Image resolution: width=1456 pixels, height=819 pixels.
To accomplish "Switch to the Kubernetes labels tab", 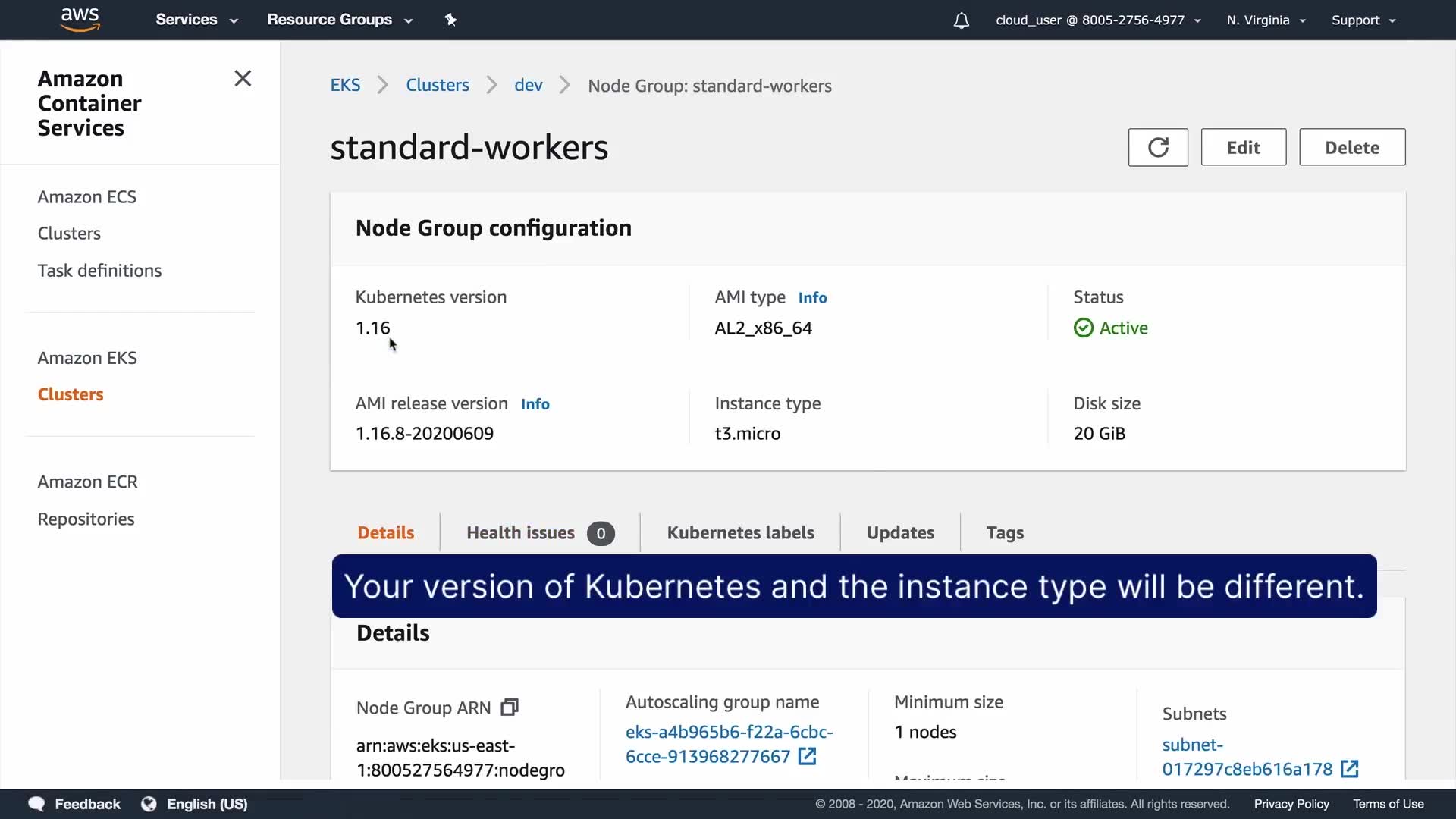I will point(740,532).
